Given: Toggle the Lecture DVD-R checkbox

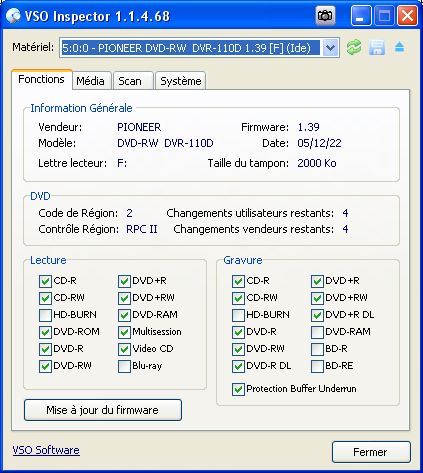Looking at the screenshot, I should coord(45,349).
